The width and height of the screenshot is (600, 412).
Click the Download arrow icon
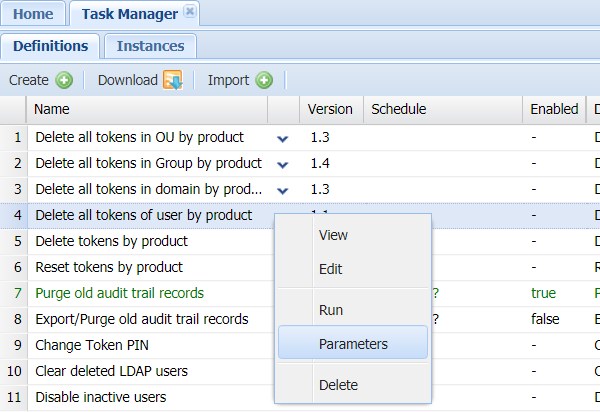[172, 80]
